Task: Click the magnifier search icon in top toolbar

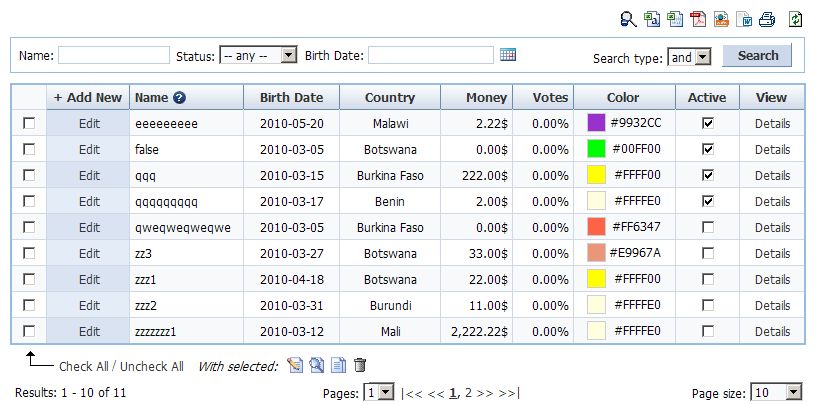Action: (x=628, y=18)
